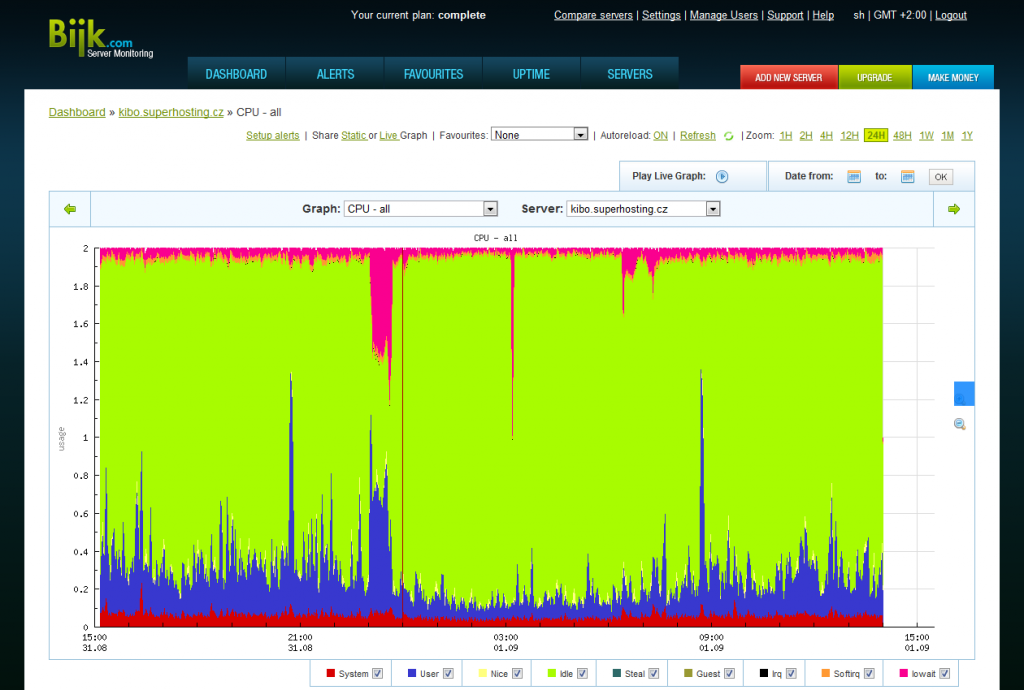Screen dimensions: 1024x690
Task: Set zoom to 4H
Action: (826, 135)
